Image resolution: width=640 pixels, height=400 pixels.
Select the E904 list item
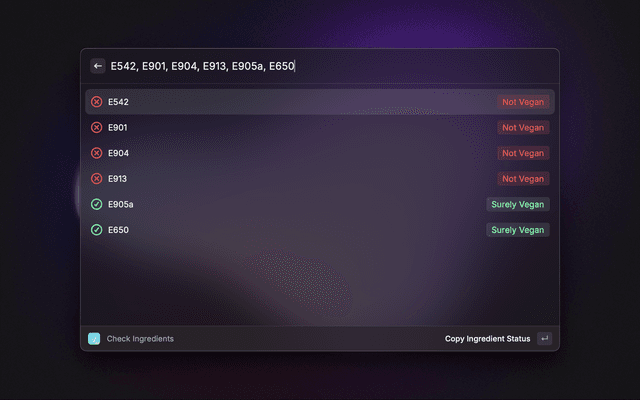point(320,153)
